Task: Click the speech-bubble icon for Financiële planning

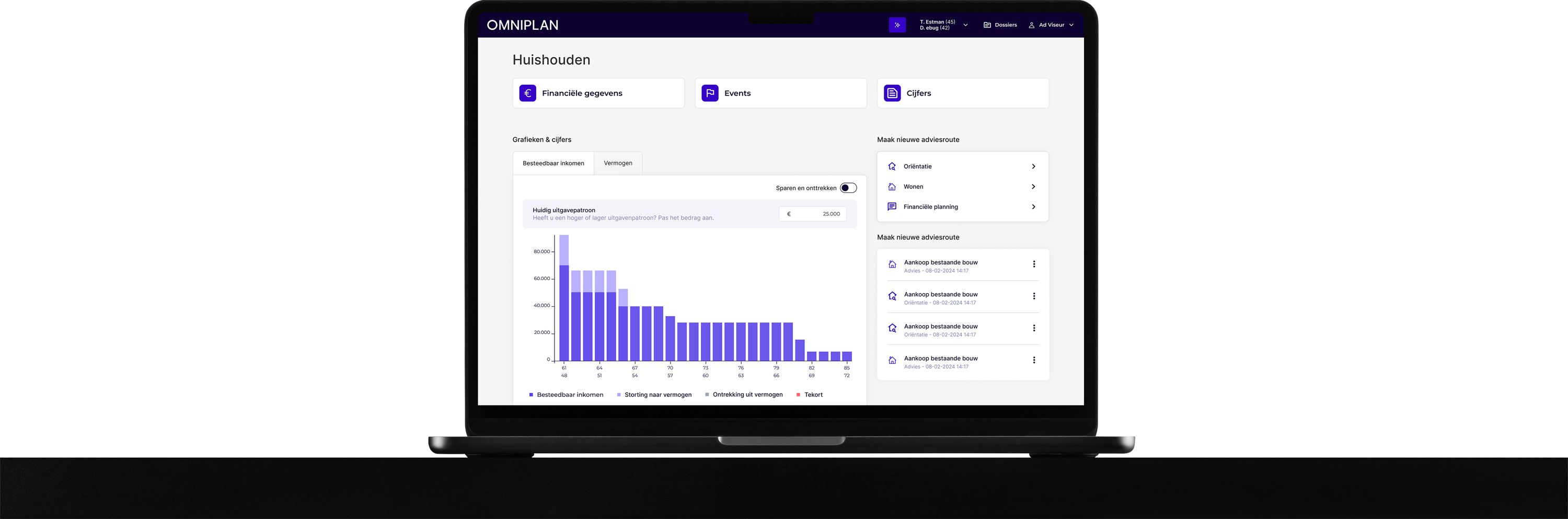Action: pyautogui.click(x=892, y=207)
